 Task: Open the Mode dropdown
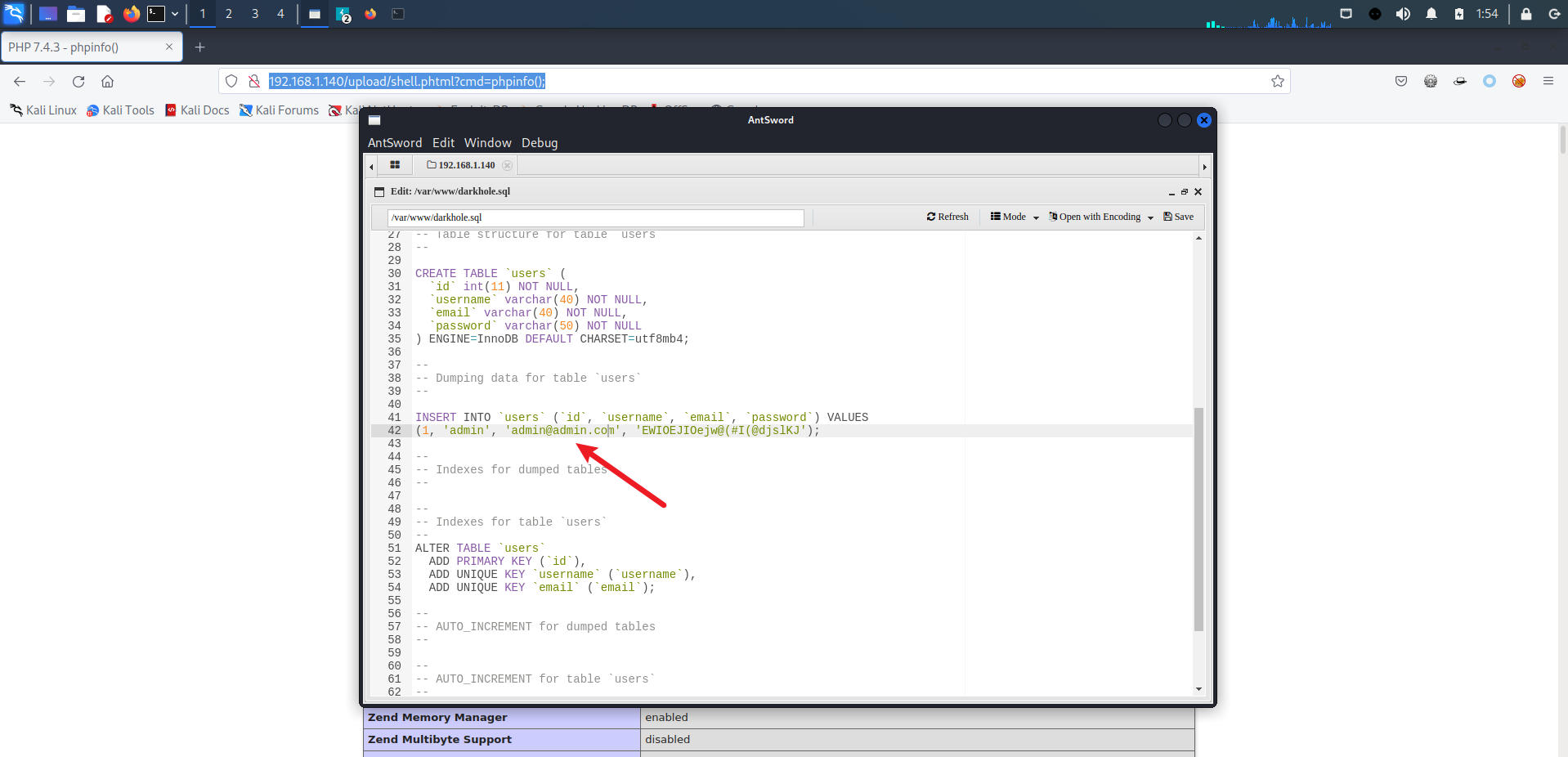(x=1015, y=217)
